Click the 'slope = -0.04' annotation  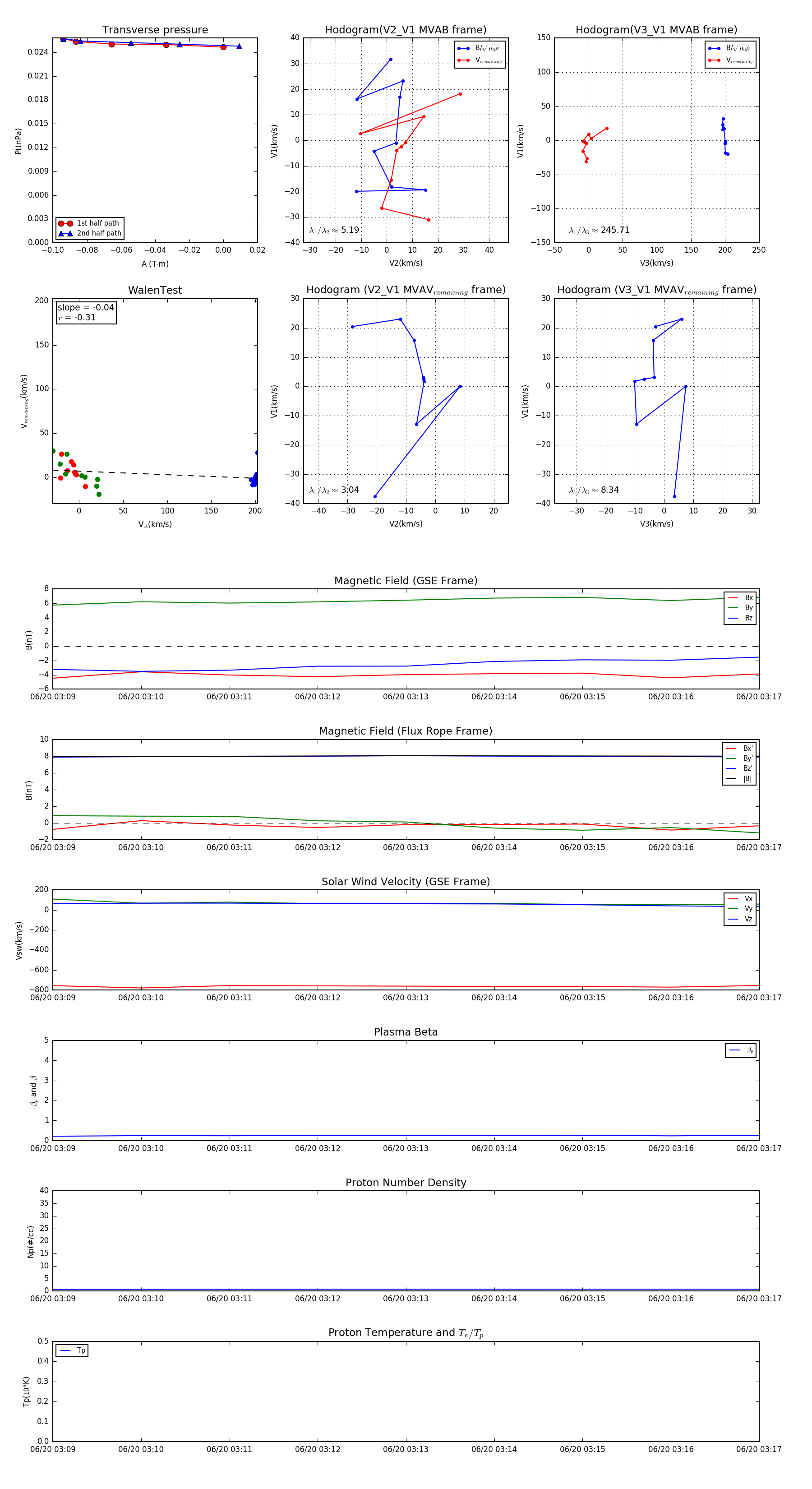[x=86, y=308]
